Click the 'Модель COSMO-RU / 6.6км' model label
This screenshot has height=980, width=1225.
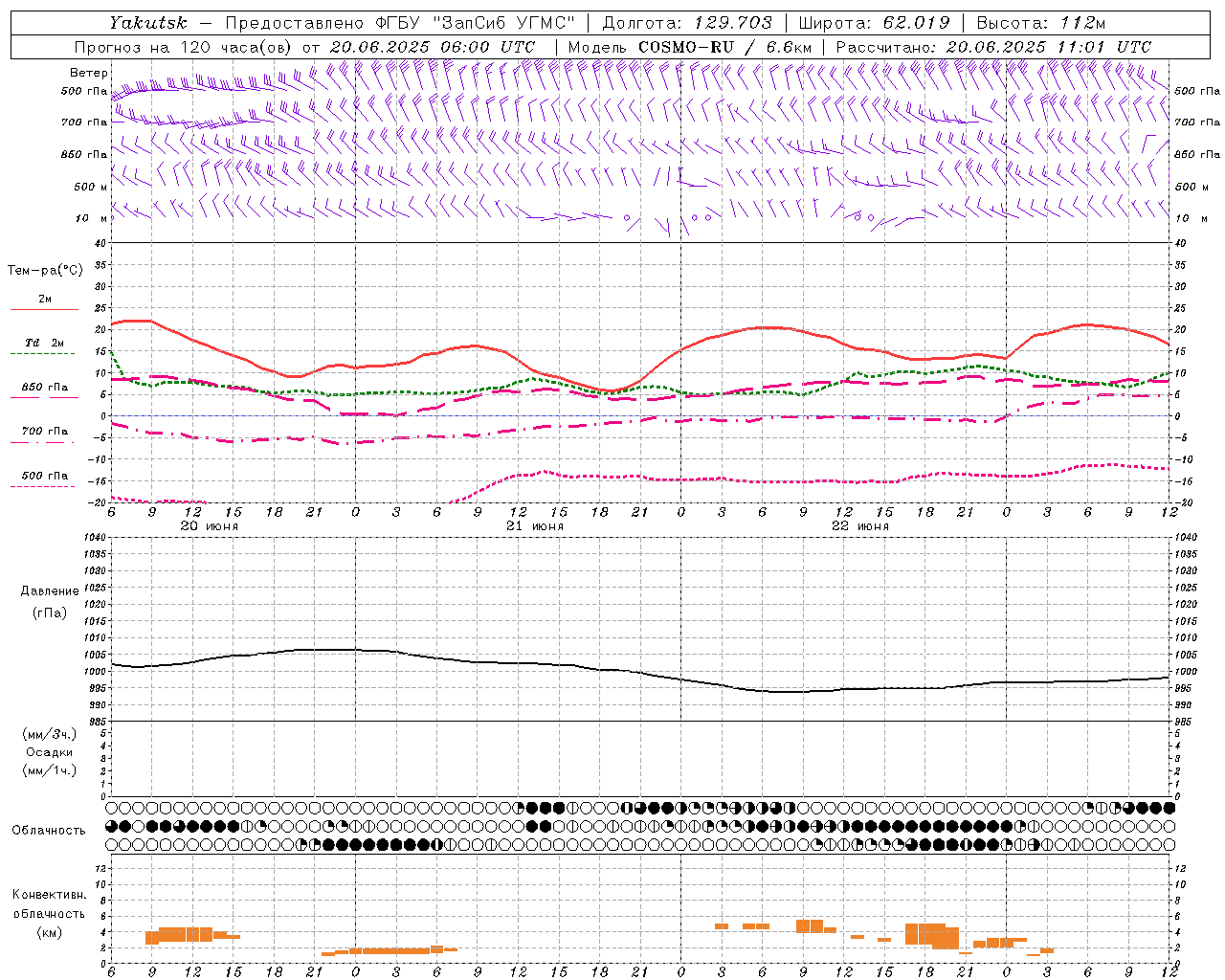(x=690, y=47)
